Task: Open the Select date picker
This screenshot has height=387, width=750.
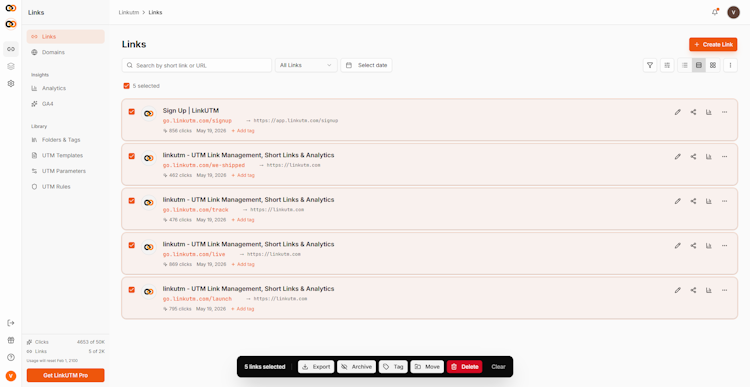Action: [x=366, y=65]
